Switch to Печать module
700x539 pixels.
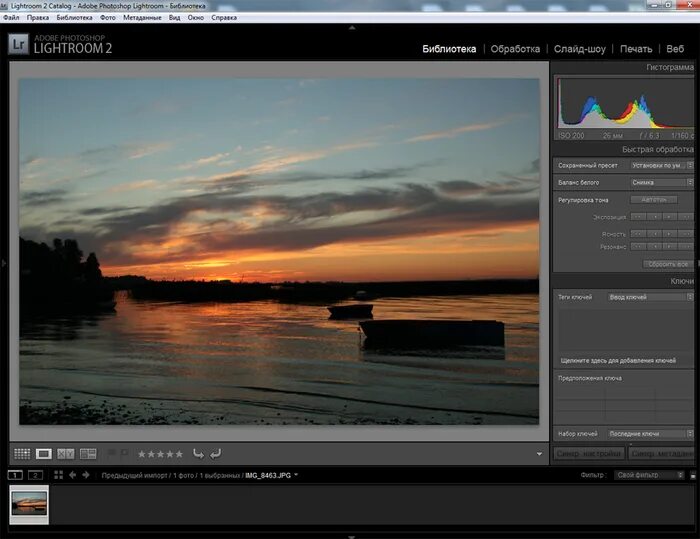click(x=636, y=49)
